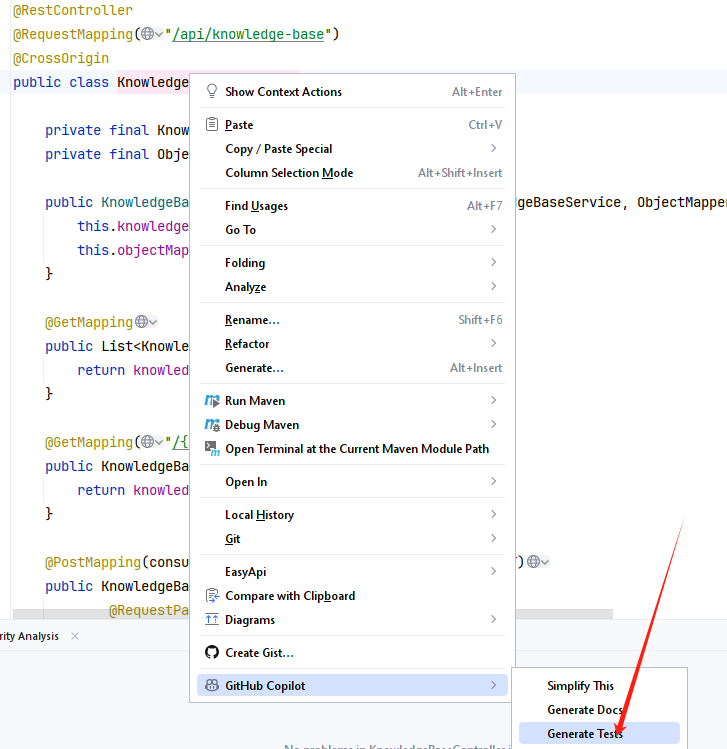Click the /api/knowledge-base URL link
The image size is (727, 749).
coord(248,34)
